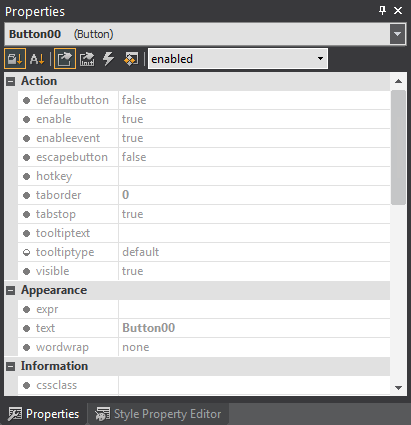This screenshot has height=425, width=411.
Task: Collapse the Action category
Action: click(11, 81)
